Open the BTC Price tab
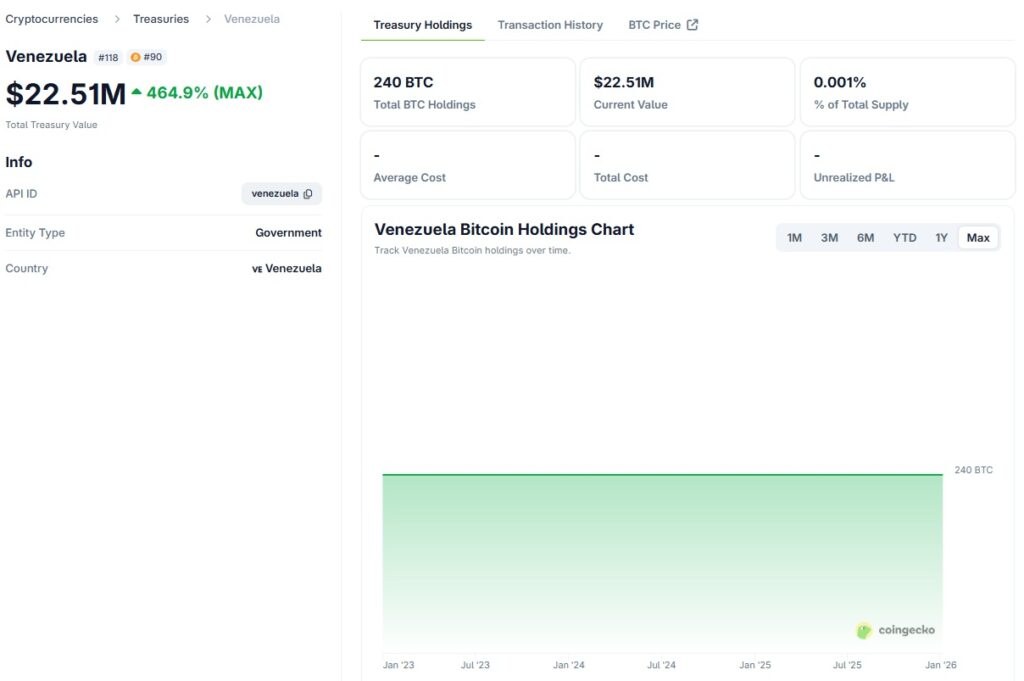1024x681 pixels. (x=655, y=24)
